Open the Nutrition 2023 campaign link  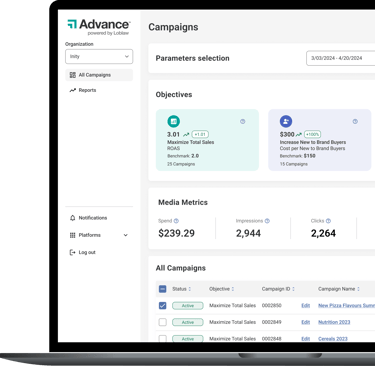(x=334, y=322)
